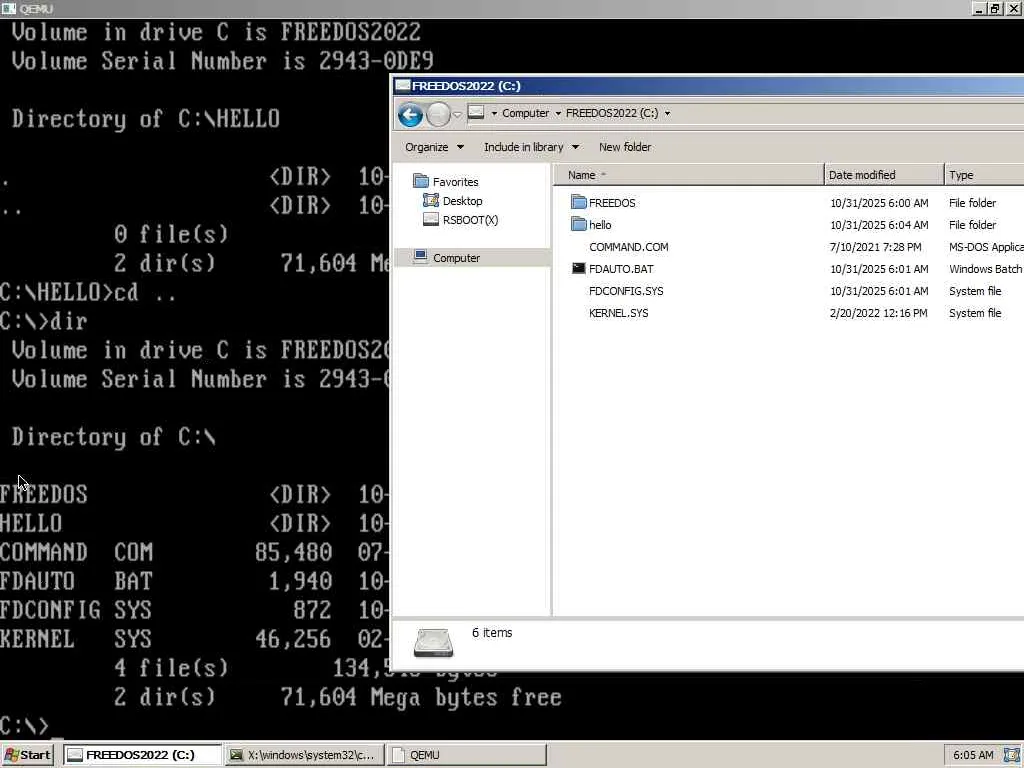The image size is (1024, 768).
Task: Click the clock showing 6:05 AM
Action: coord(973,755)
